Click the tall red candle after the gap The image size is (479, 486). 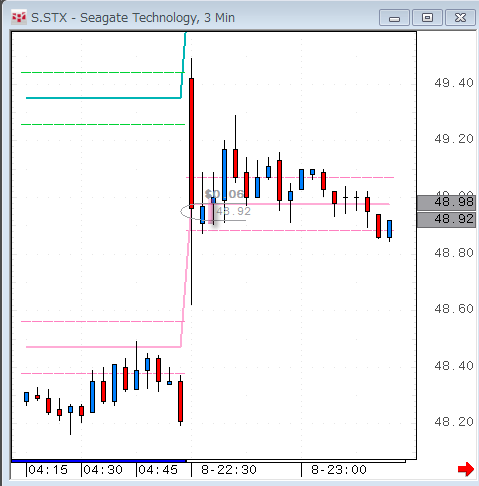(191, 143)
